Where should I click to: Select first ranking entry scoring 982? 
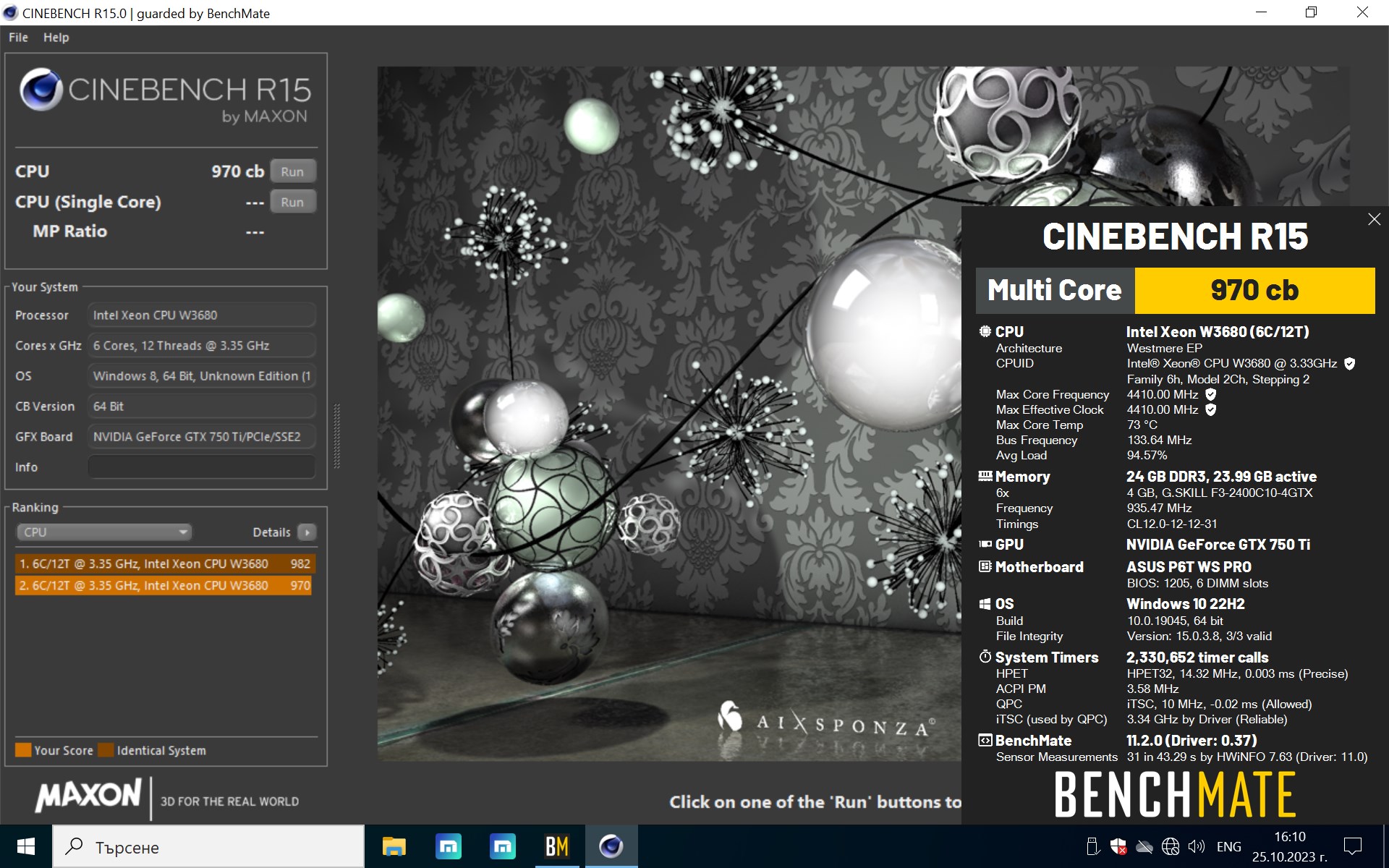(163, 563)
